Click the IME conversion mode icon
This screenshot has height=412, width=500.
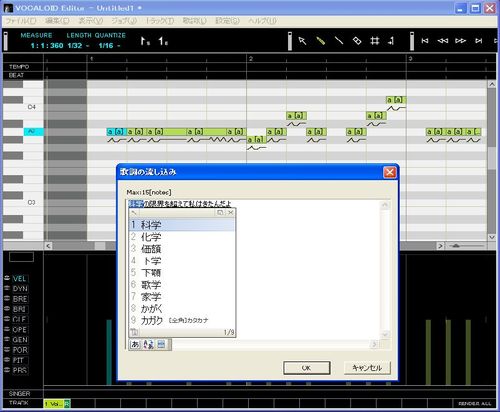(x=148, y=344)
